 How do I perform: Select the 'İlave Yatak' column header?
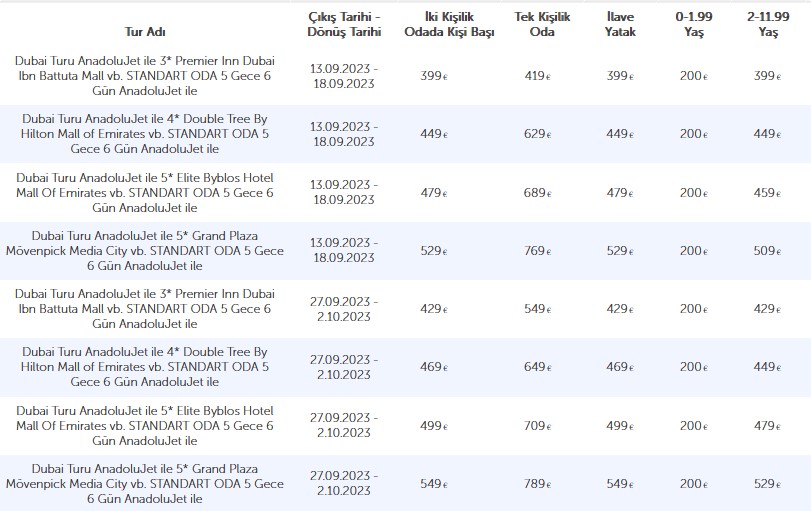pyautogui.click(x=620, y=25)
